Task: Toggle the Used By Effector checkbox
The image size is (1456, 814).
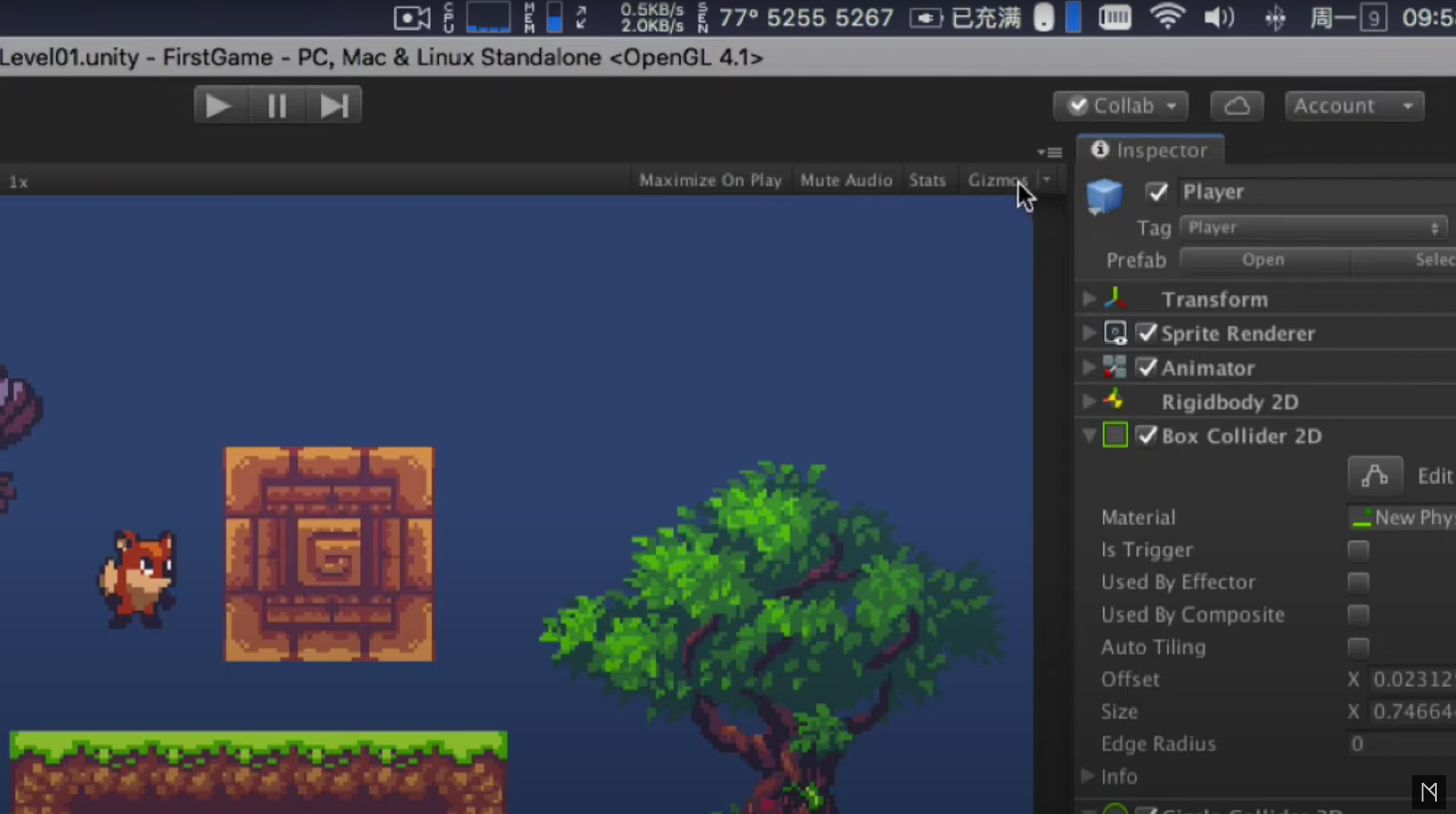Action: pyautogui.click(x=1358, y=582)
